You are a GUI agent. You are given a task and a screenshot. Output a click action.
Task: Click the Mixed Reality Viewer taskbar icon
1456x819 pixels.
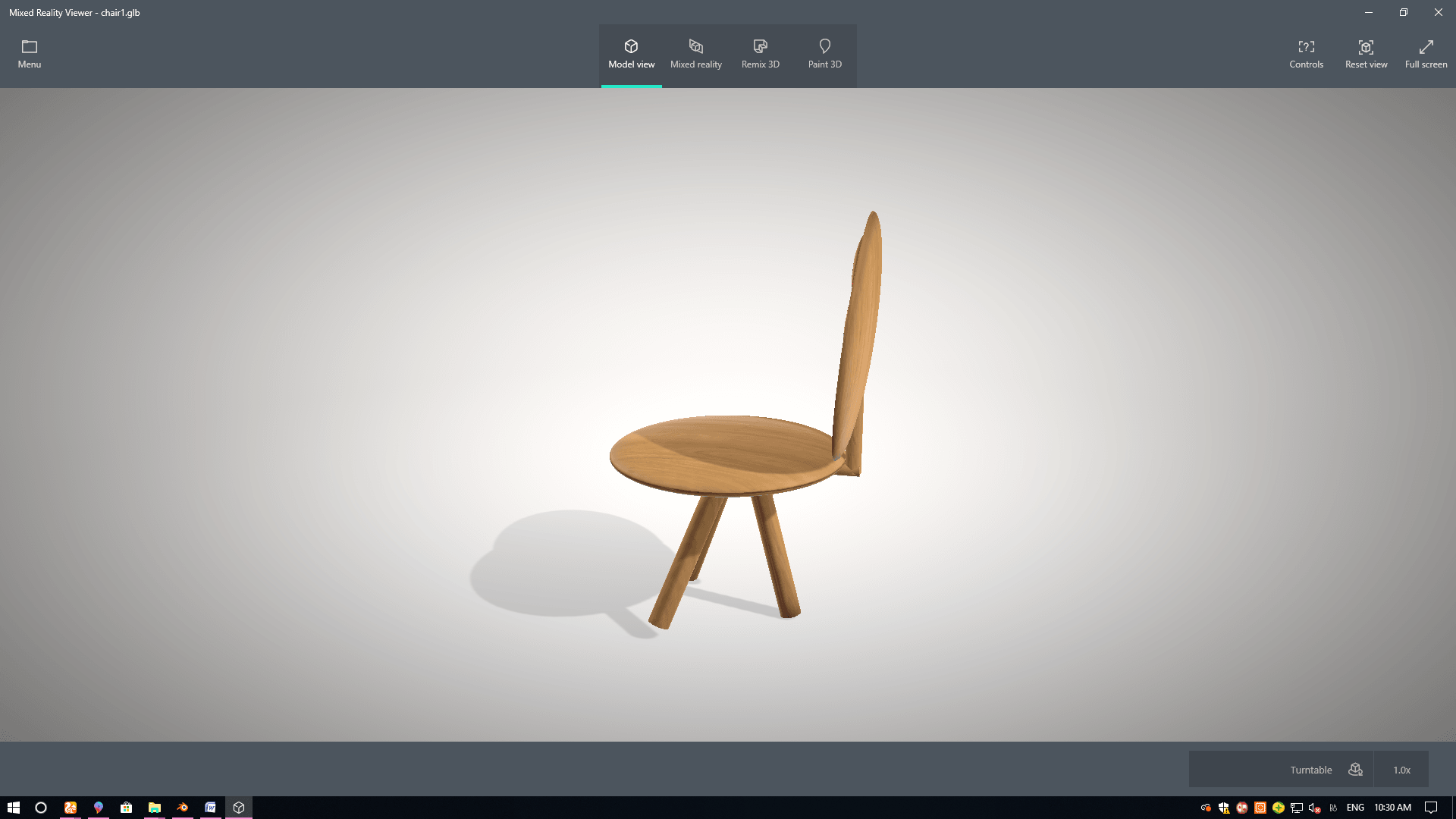[238, 808]
